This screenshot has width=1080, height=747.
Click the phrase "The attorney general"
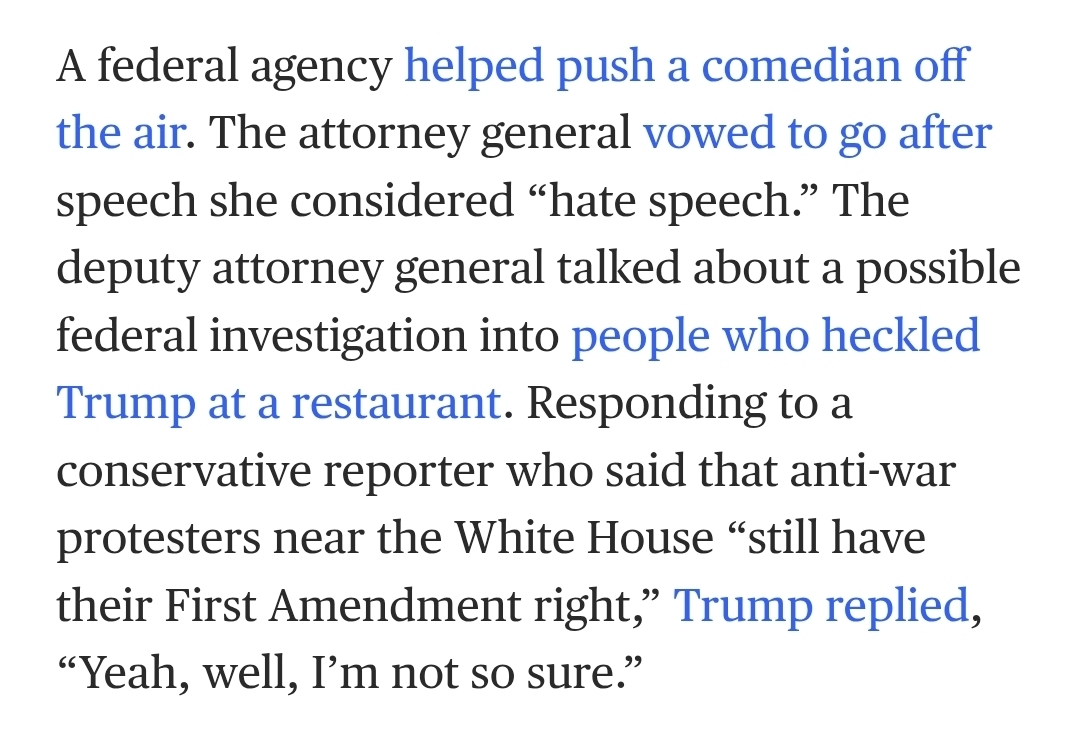(x=419, y=133)
